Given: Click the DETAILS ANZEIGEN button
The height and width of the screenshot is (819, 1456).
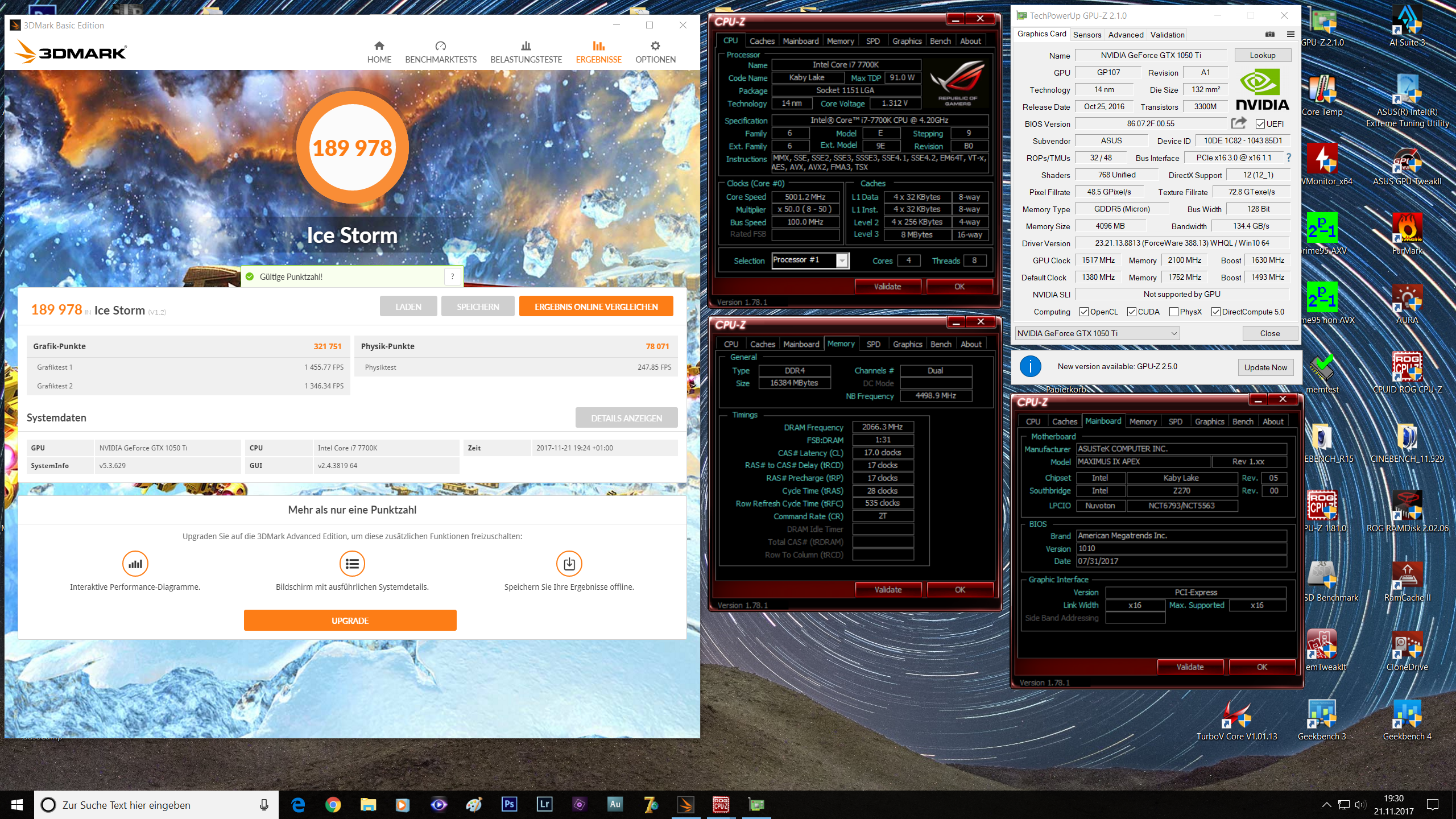Looking at the screenshot, I should 626,418.
